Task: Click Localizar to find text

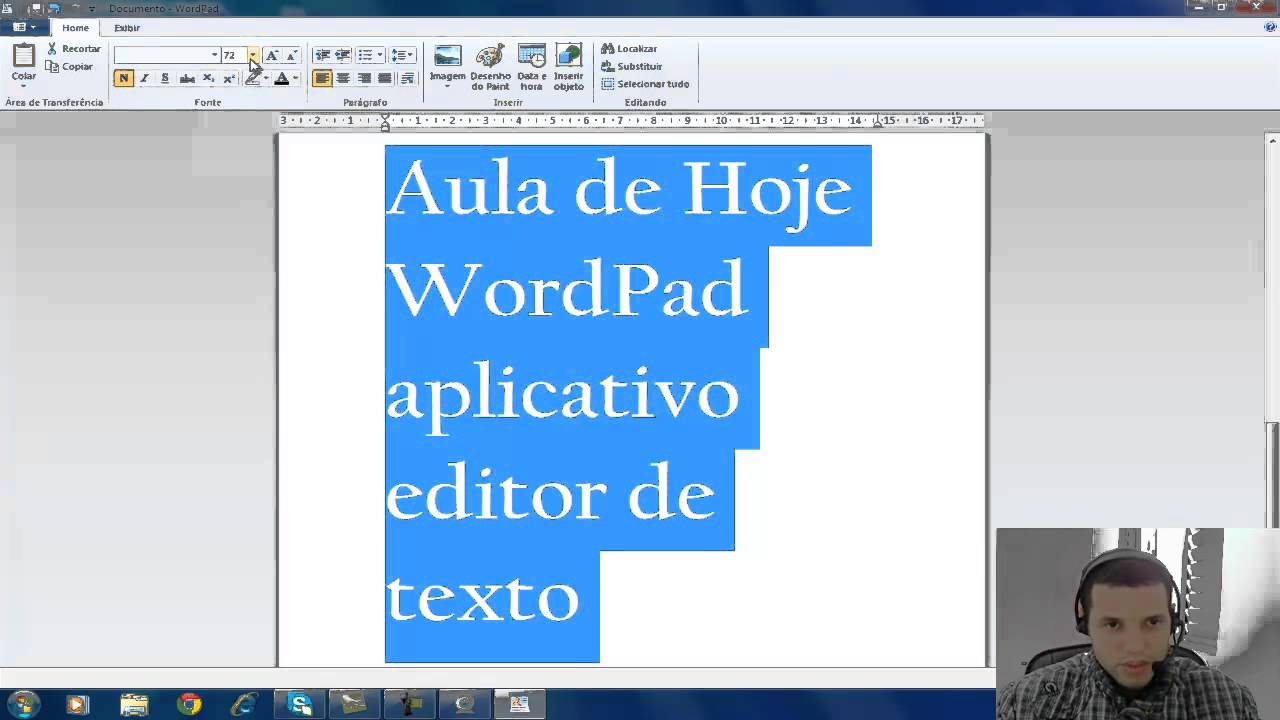Action: (x=629, y=49)
